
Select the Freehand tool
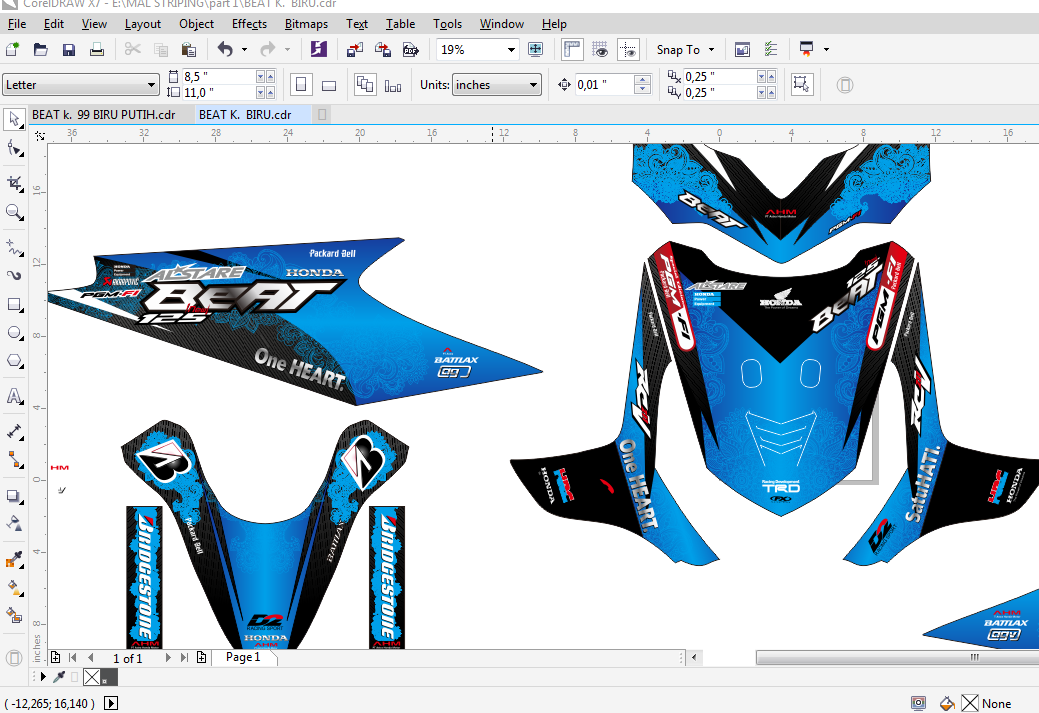14,247
